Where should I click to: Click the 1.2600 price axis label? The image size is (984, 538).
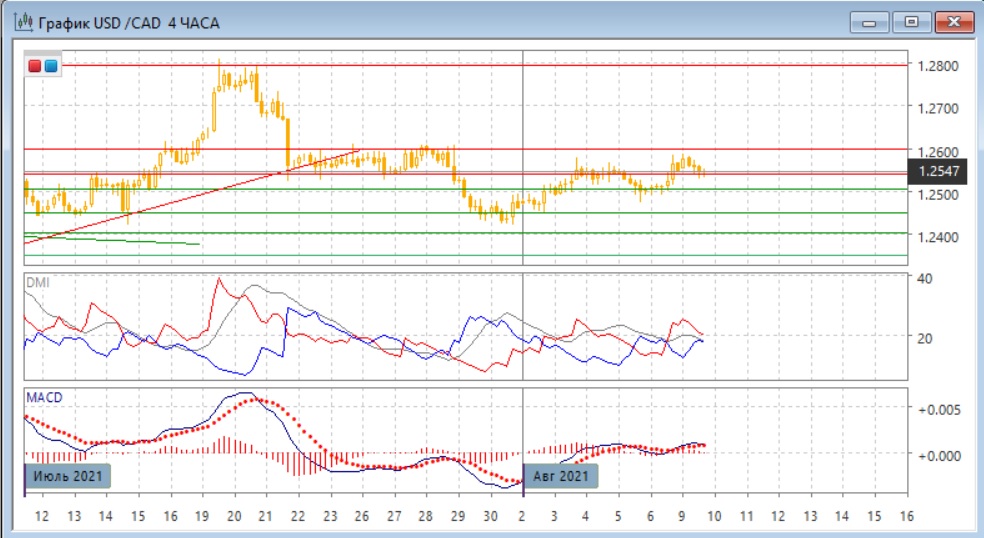coord(938,151)
